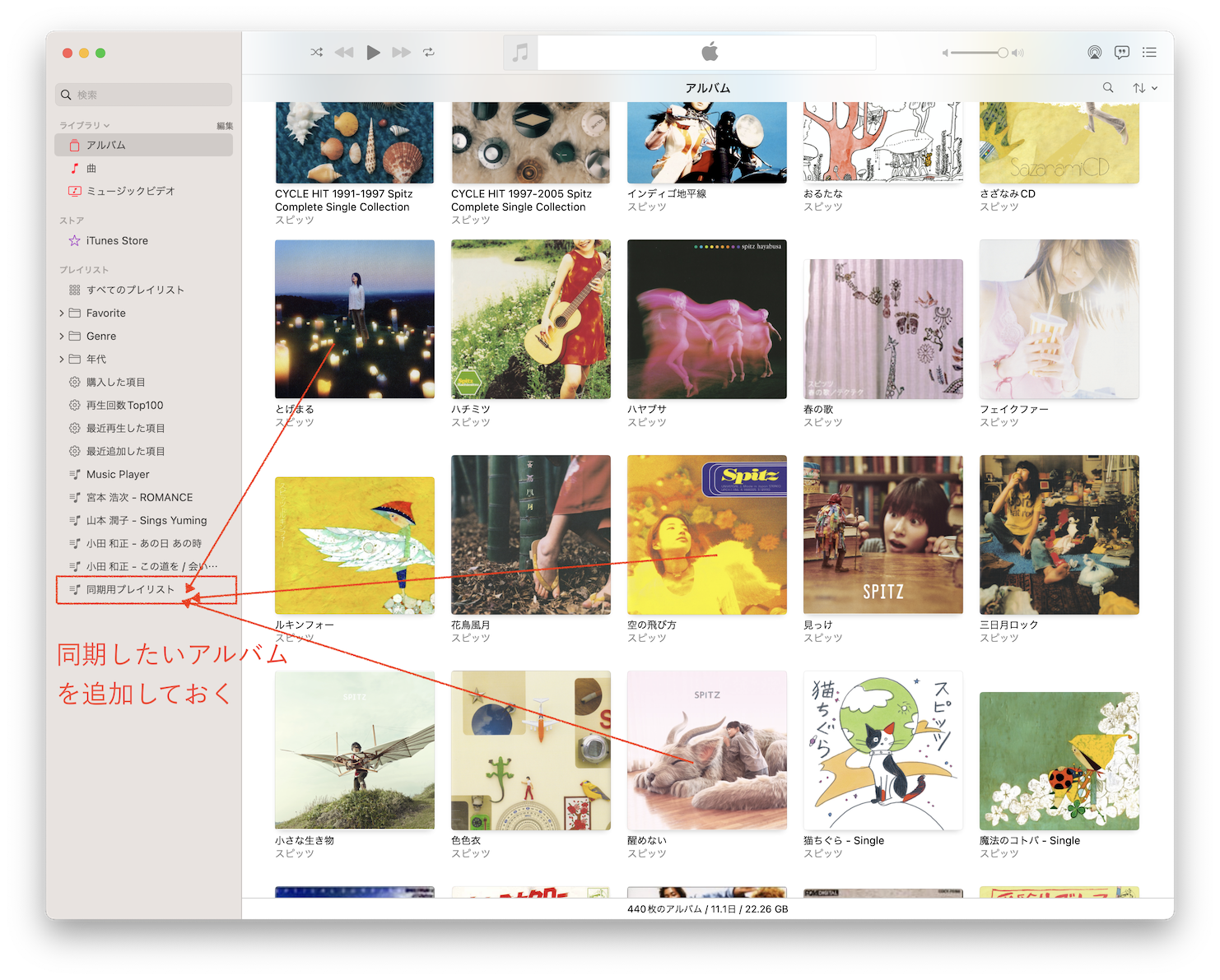
Task: Open the 空の飛び方 album cover
Action: 707,535
